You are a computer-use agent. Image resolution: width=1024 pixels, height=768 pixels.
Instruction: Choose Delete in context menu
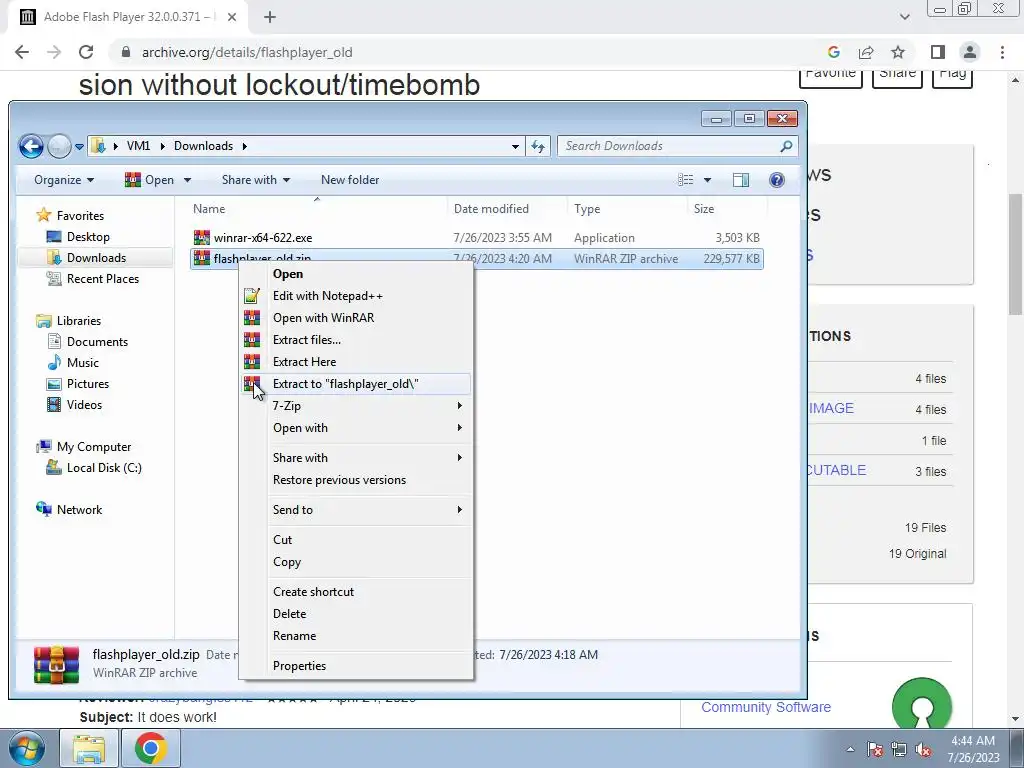click(x=356, y=614)
